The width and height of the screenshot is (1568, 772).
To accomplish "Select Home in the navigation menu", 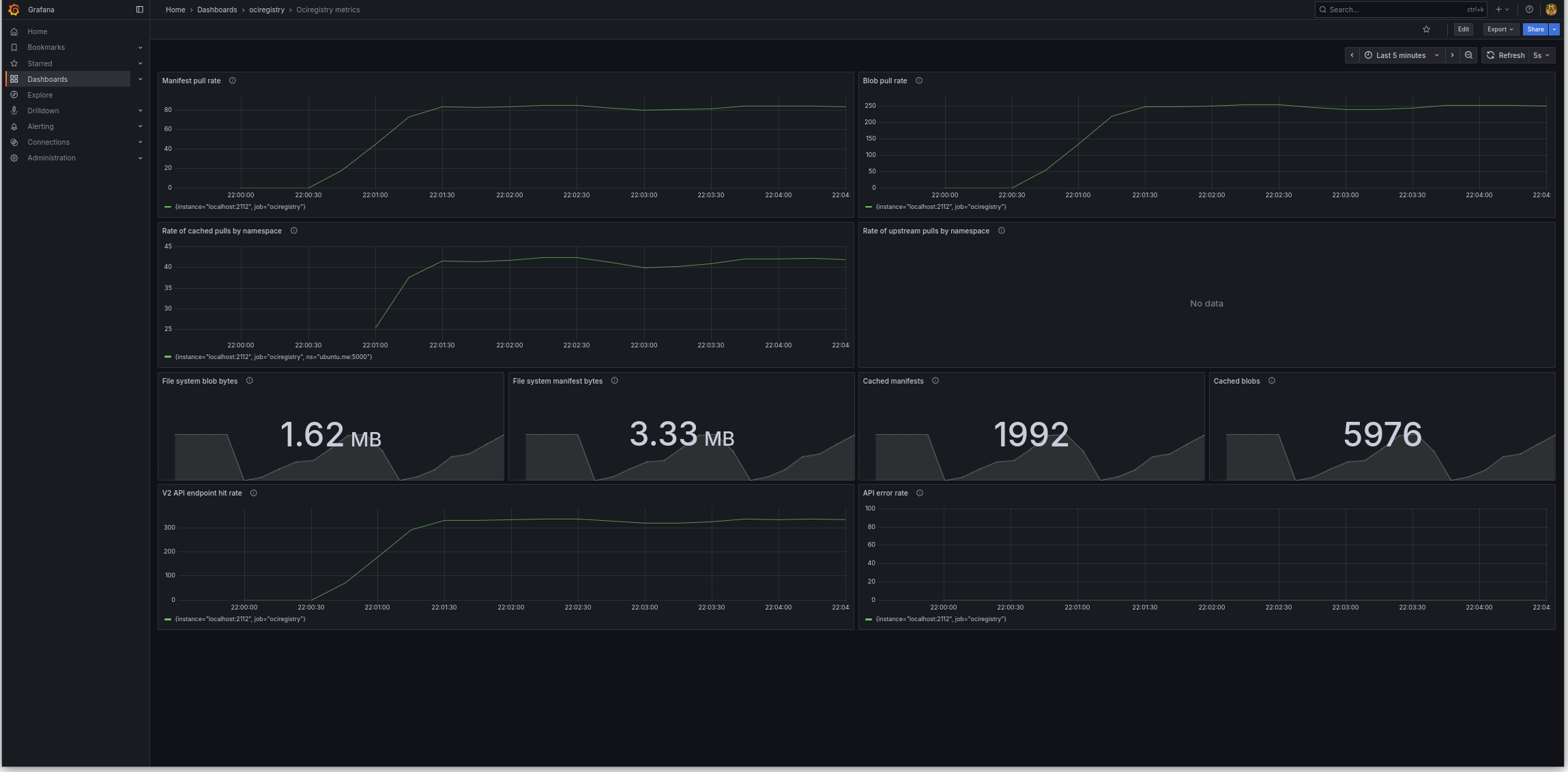I will (38, 31).
